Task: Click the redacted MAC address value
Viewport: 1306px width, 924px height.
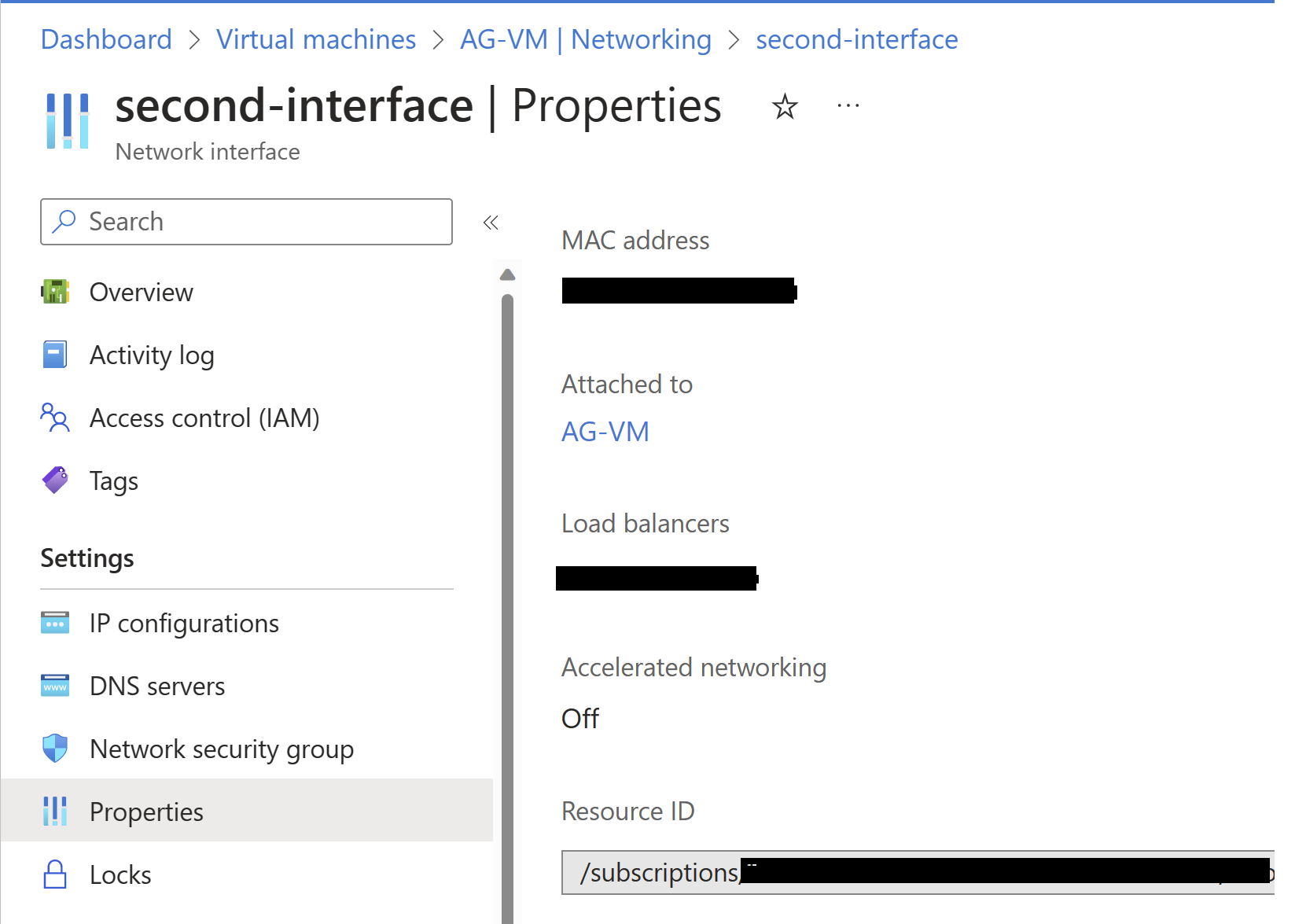Action: pos(679,290)
